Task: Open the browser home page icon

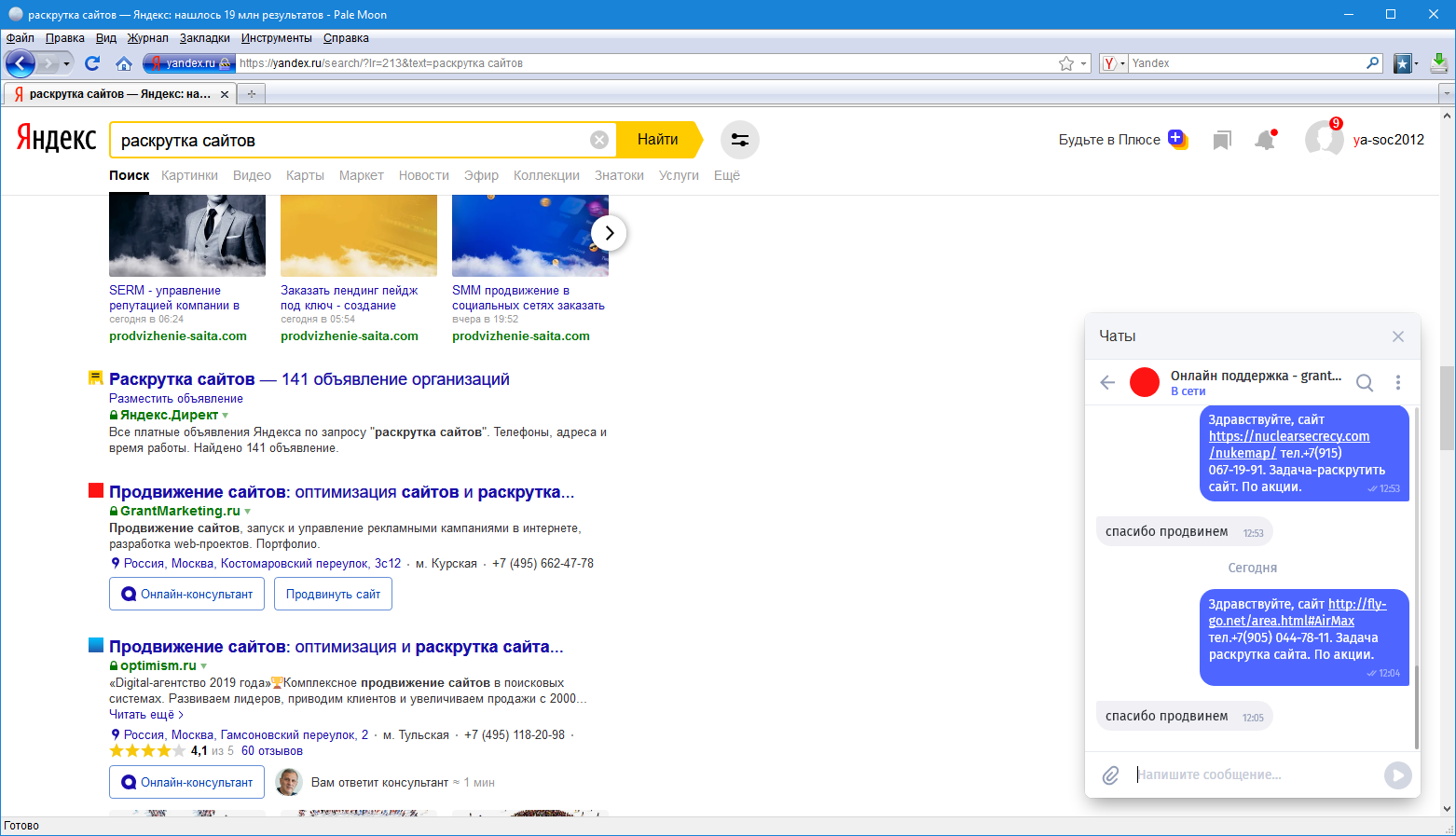Action: click(x=124, y=63)
